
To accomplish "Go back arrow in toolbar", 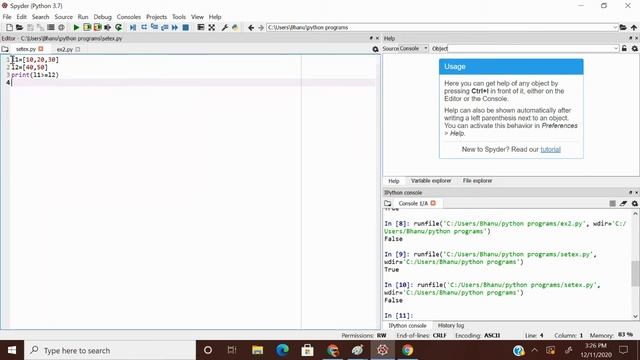I will point(251,27).
